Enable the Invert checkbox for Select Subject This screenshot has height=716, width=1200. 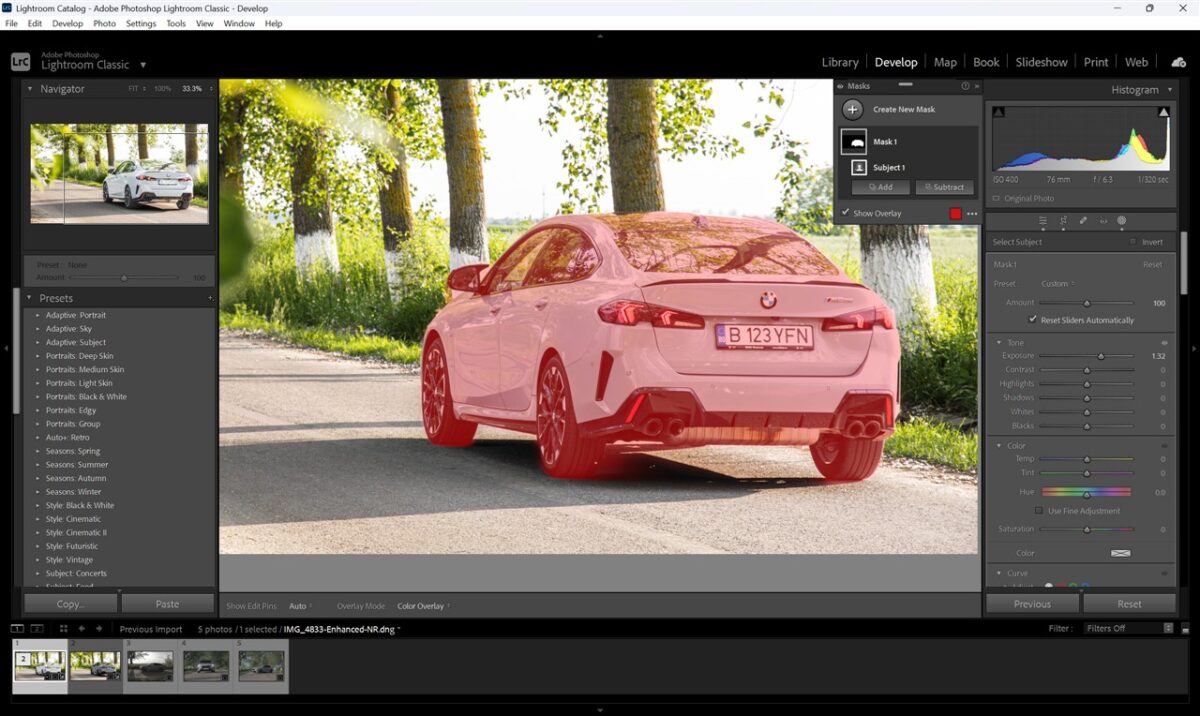[1133, 242]
